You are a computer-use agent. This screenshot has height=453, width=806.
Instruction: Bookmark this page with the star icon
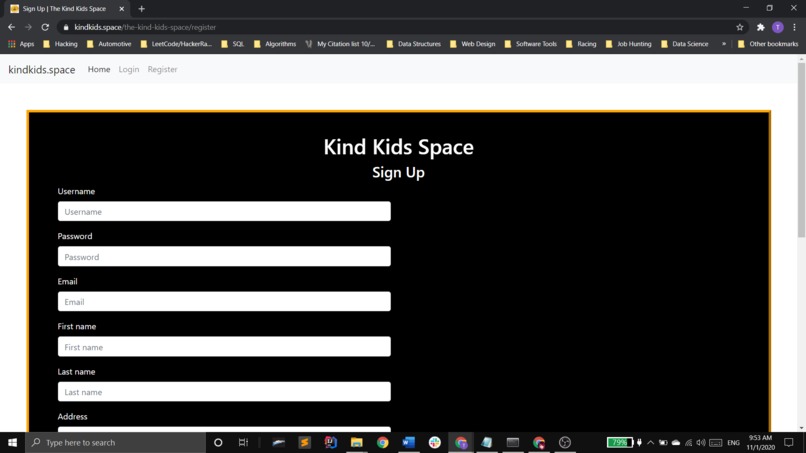(x=740, y=27)
